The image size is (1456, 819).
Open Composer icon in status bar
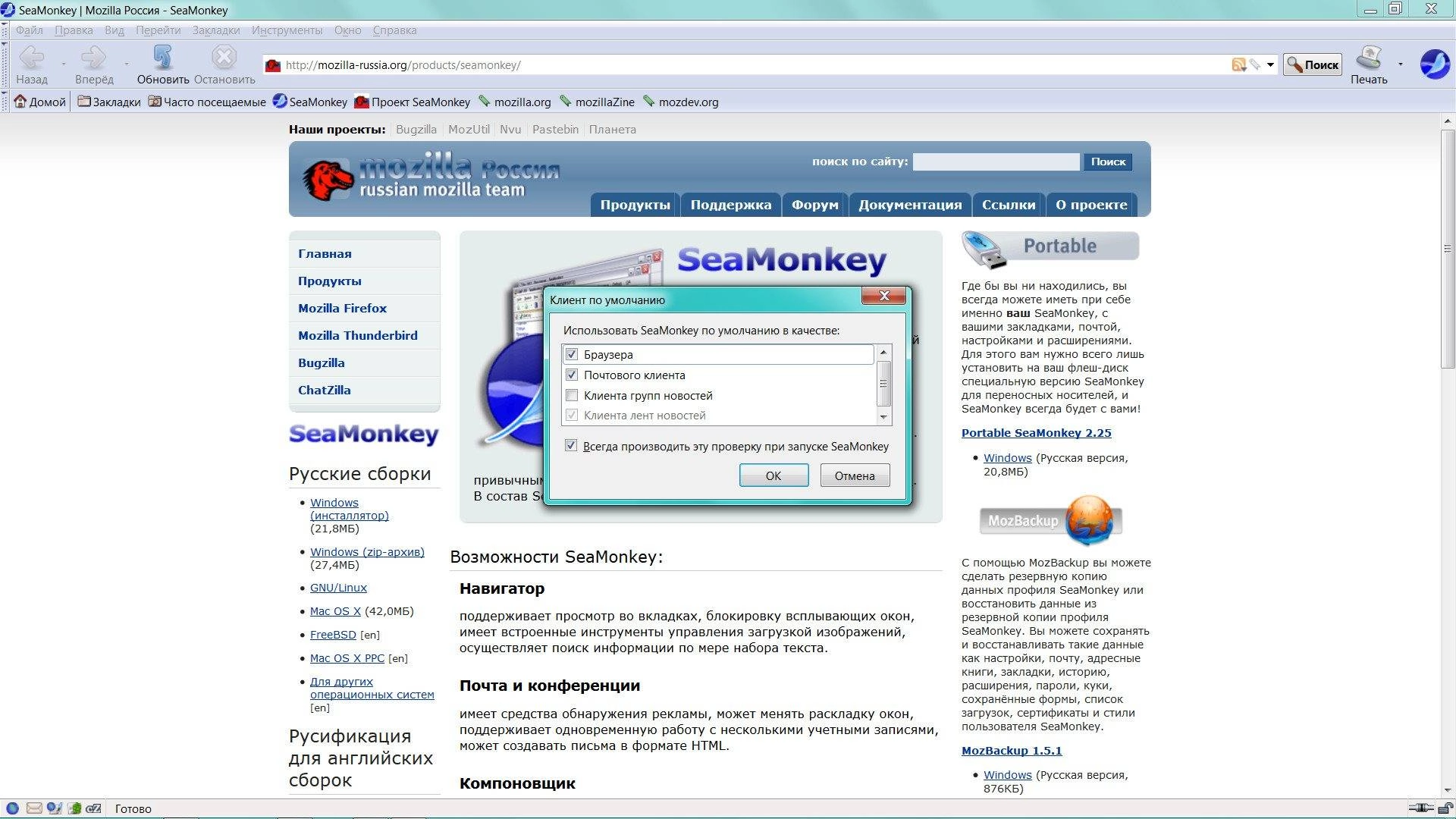tap(54, 808)
